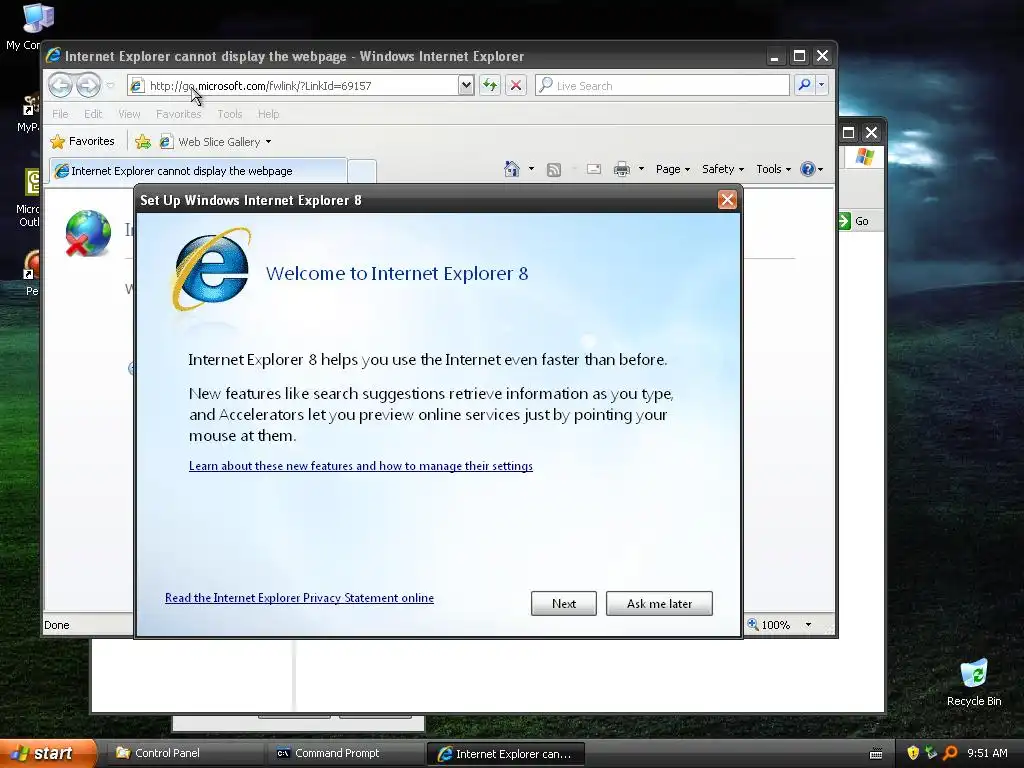The height and width of the screenshot is (768, 1024).
Task: Click the Ask me later button
Action: [x=659, y=603]
